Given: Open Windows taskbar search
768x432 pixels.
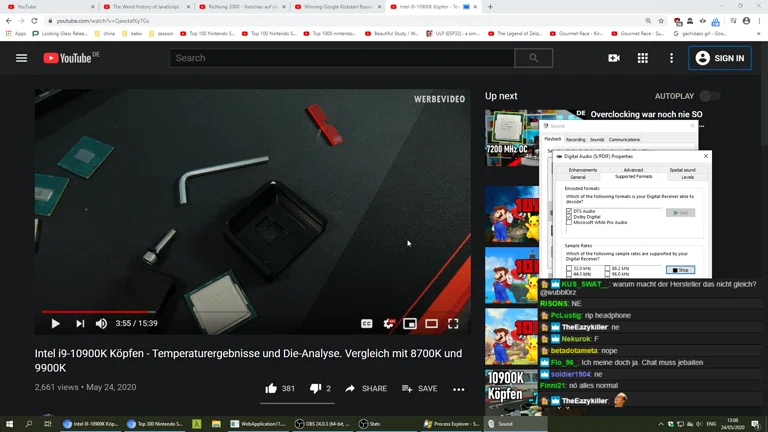Looking at the screenshot, I should (x=28, y=424).
